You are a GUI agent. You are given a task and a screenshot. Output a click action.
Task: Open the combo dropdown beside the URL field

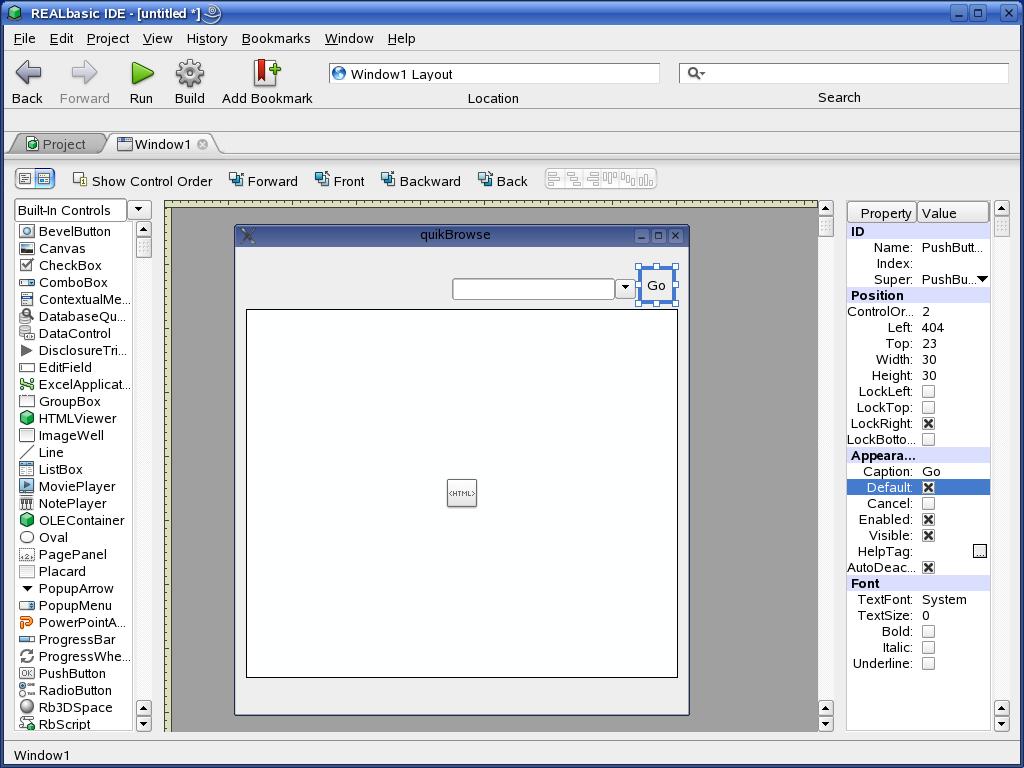[625, 287]
